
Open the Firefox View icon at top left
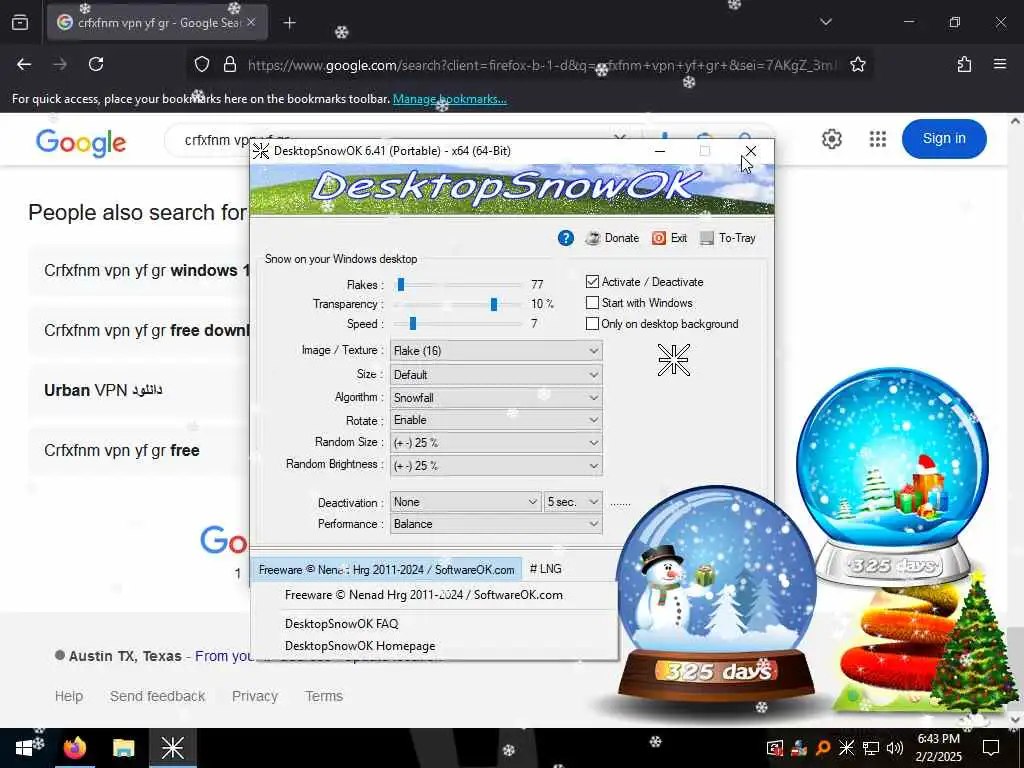[20, 23]
